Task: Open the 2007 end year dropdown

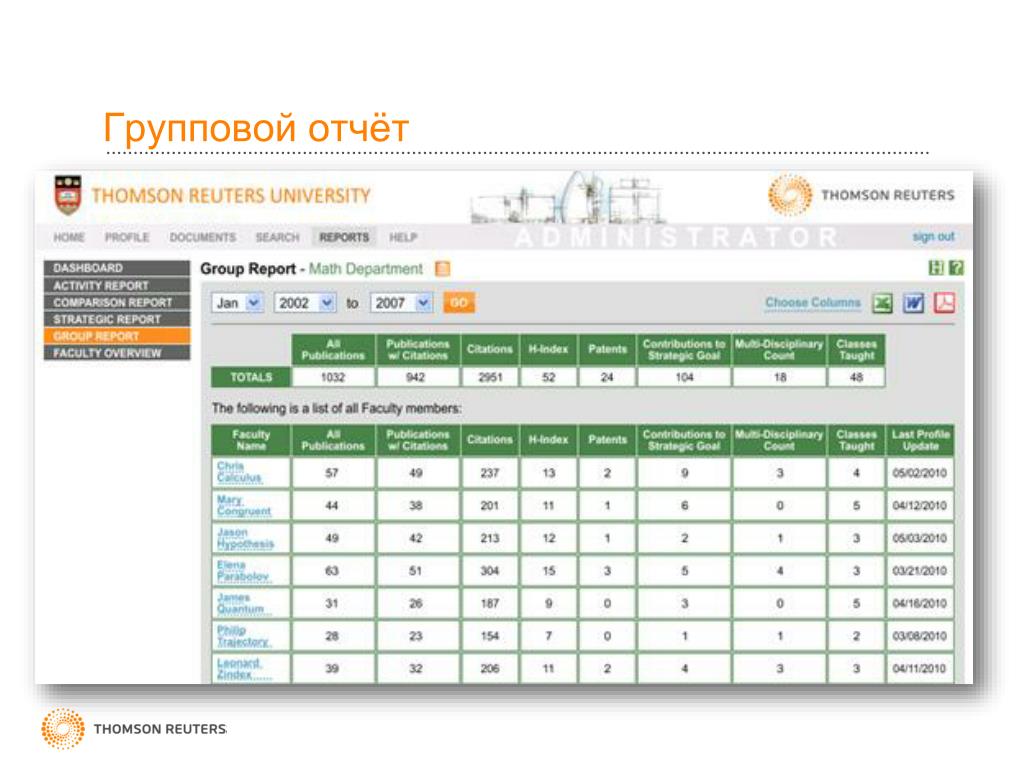Action: [401, 303]
